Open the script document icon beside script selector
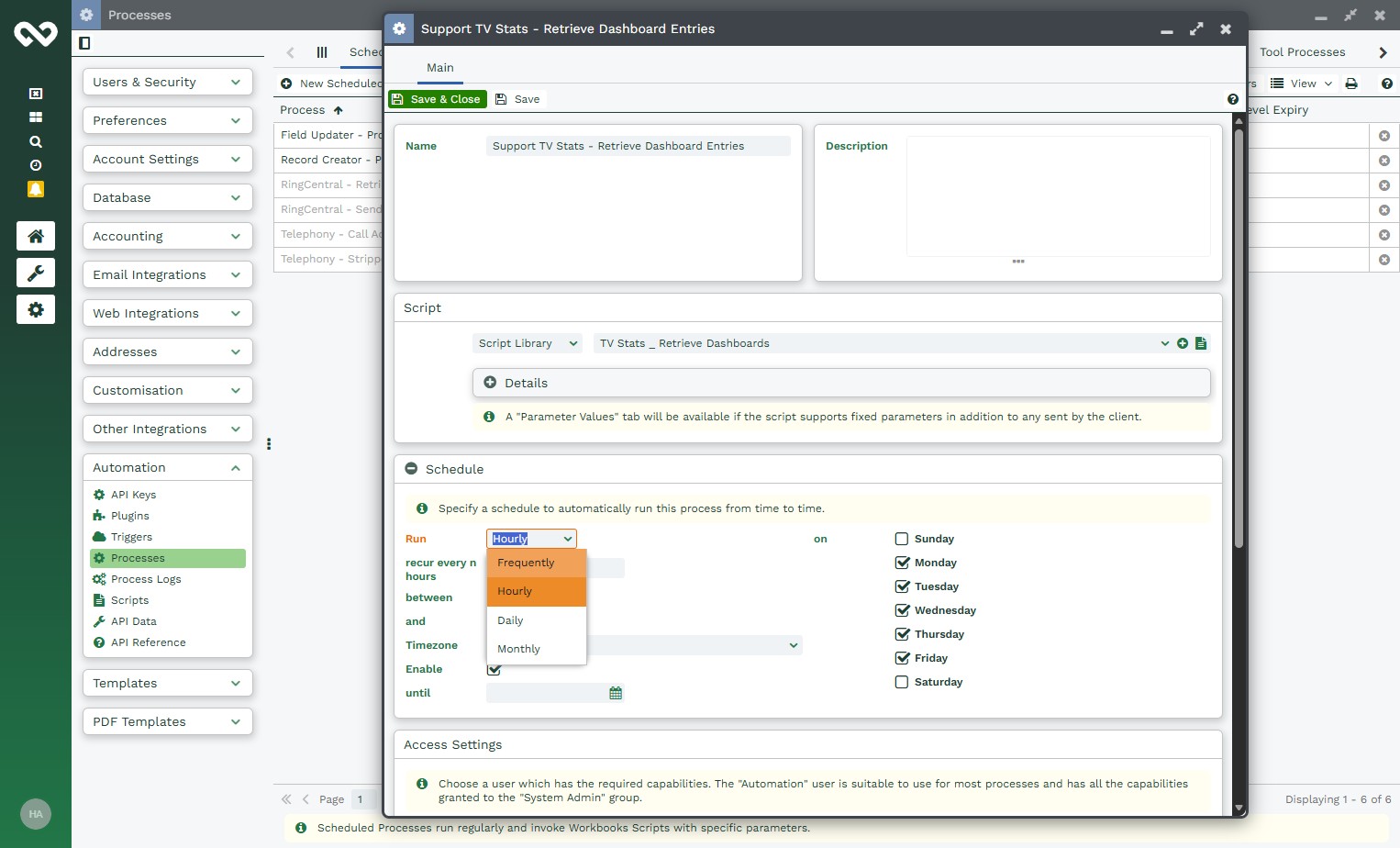Image resolution: width=1400 pixels, height=848 pixels. [x=1201, y=343]
